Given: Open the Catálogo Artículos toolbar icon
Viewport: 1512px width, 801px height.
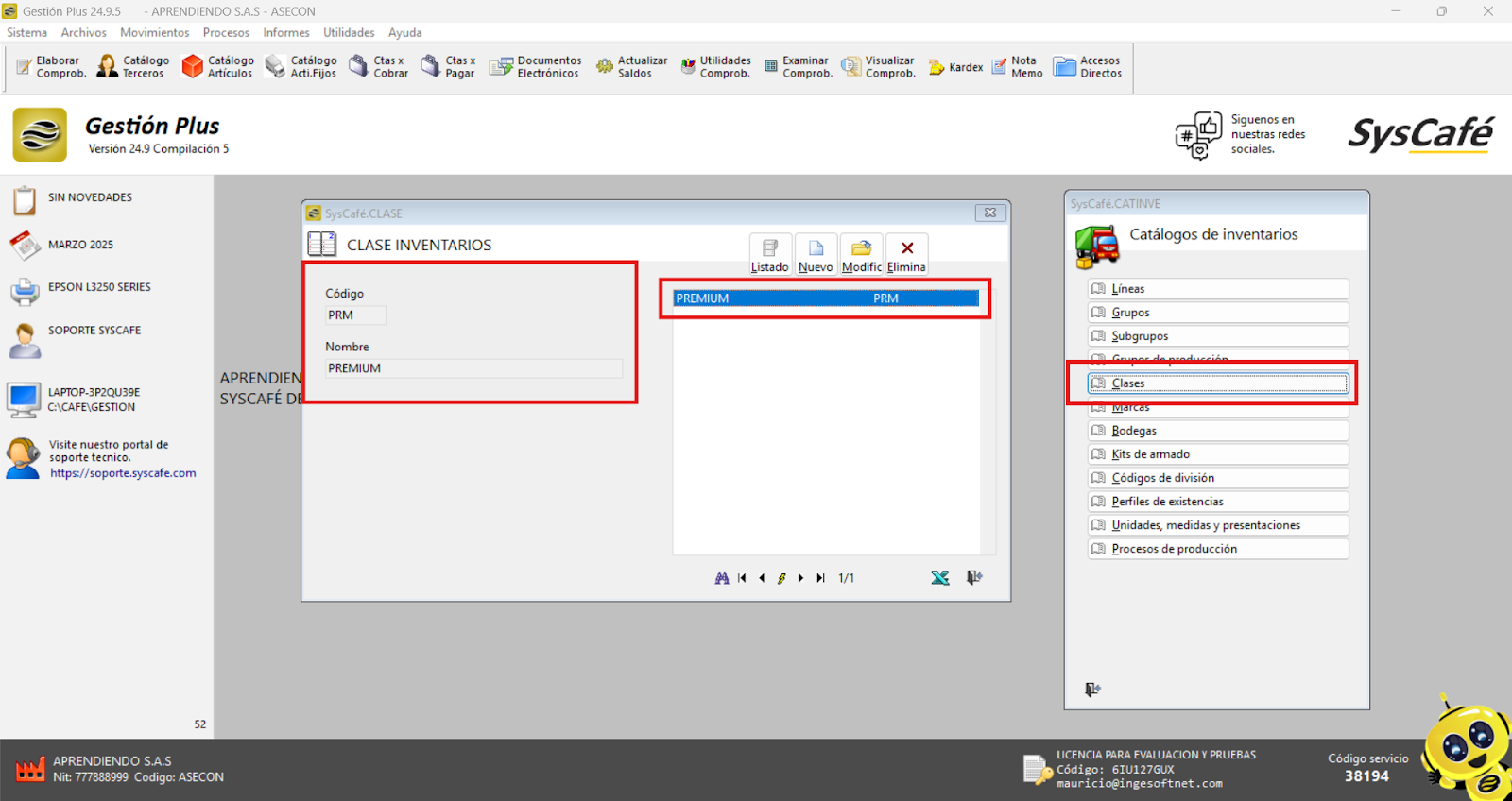Looking at the screenshot, I should click(218, 66).
